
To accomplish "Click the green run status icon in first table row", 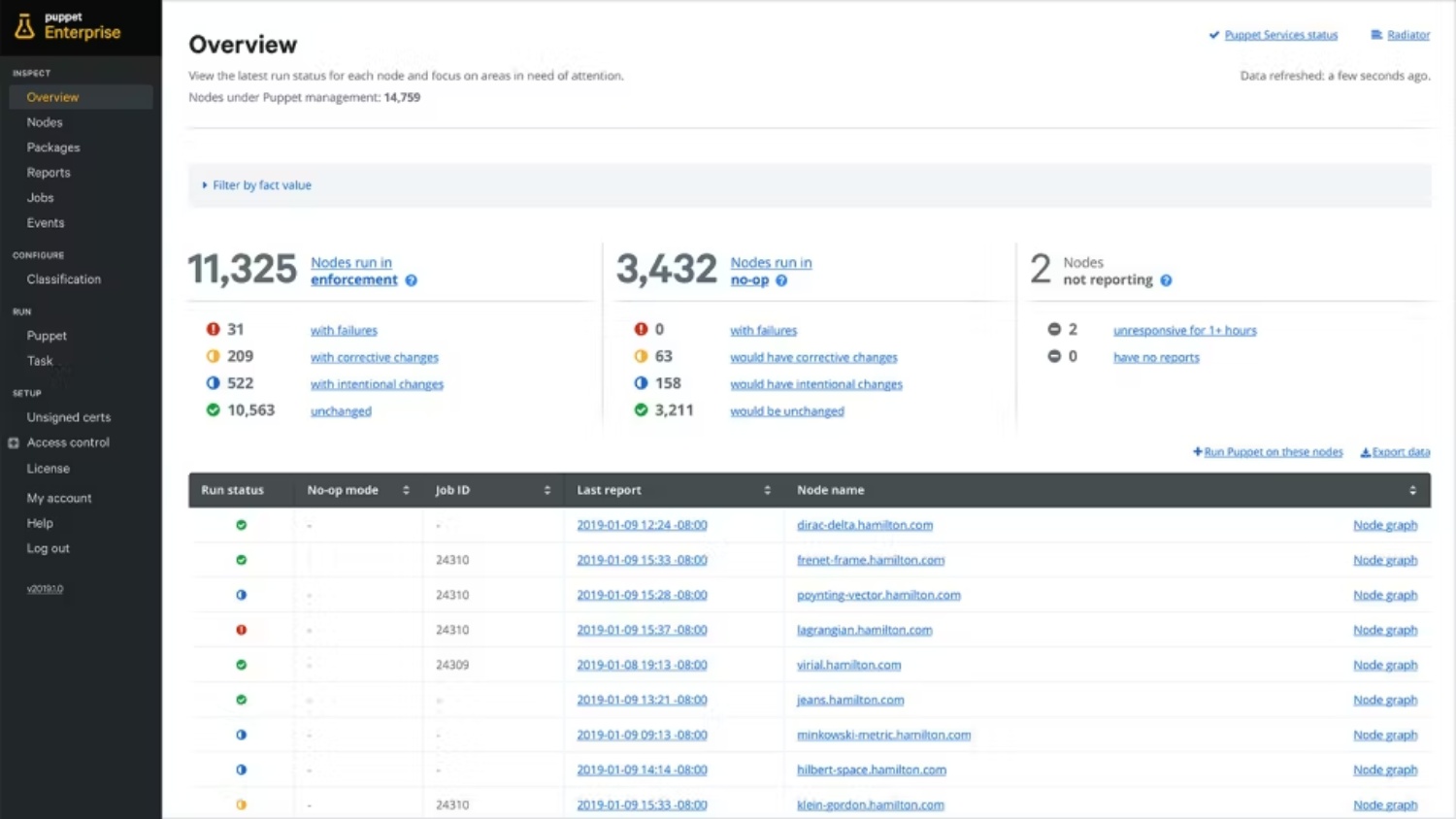I will 241,524.
